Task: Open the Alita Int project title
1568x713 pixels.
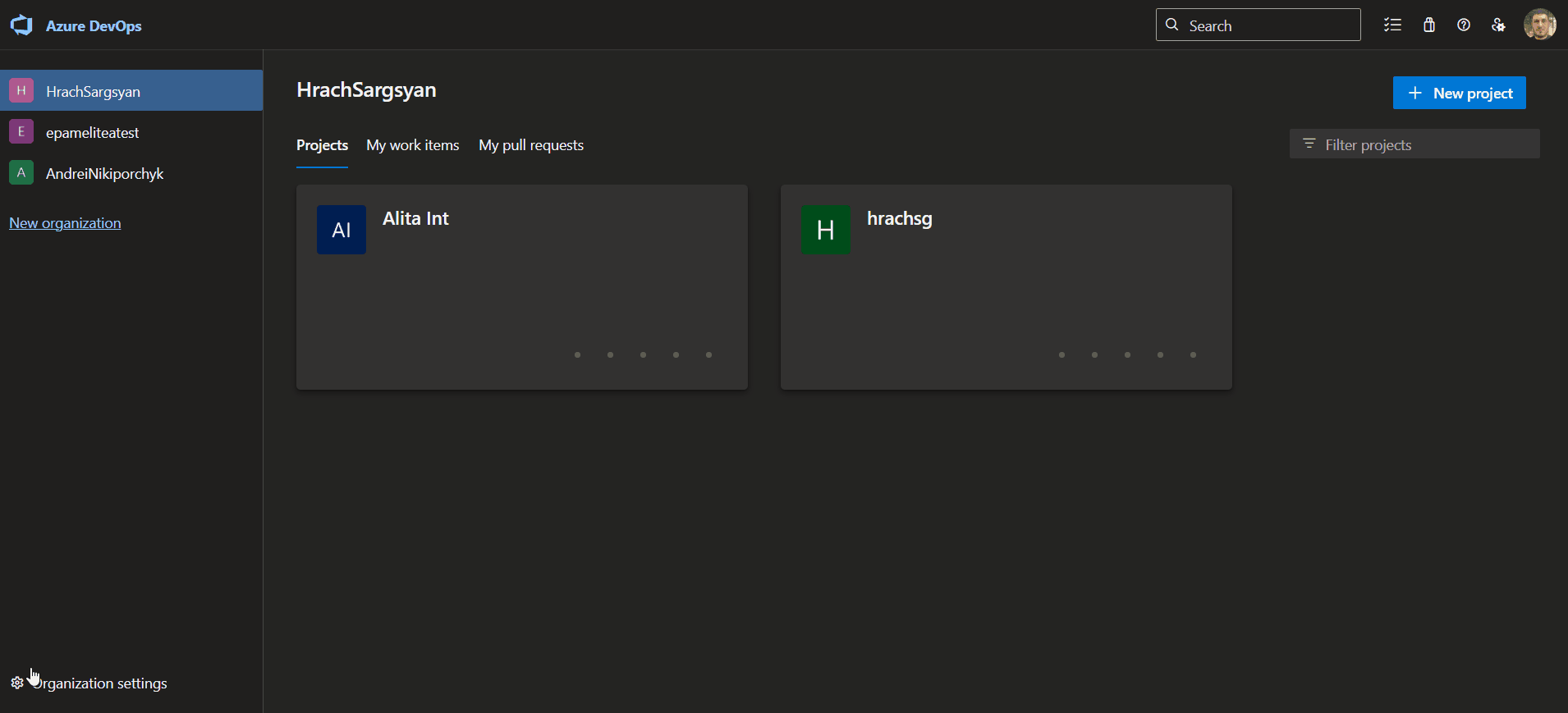Action: (415, 218)
